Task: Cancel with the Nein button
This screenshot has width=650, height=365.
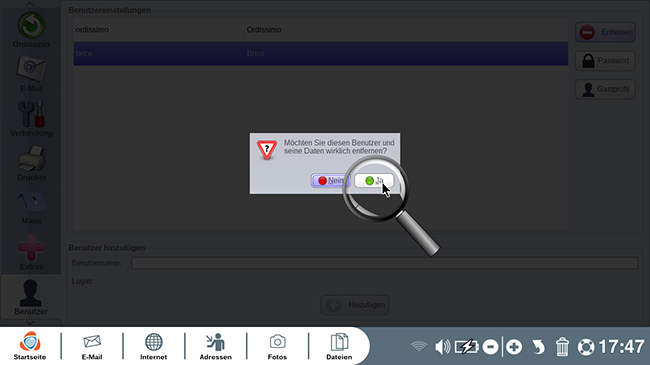Action: (330, 180)
